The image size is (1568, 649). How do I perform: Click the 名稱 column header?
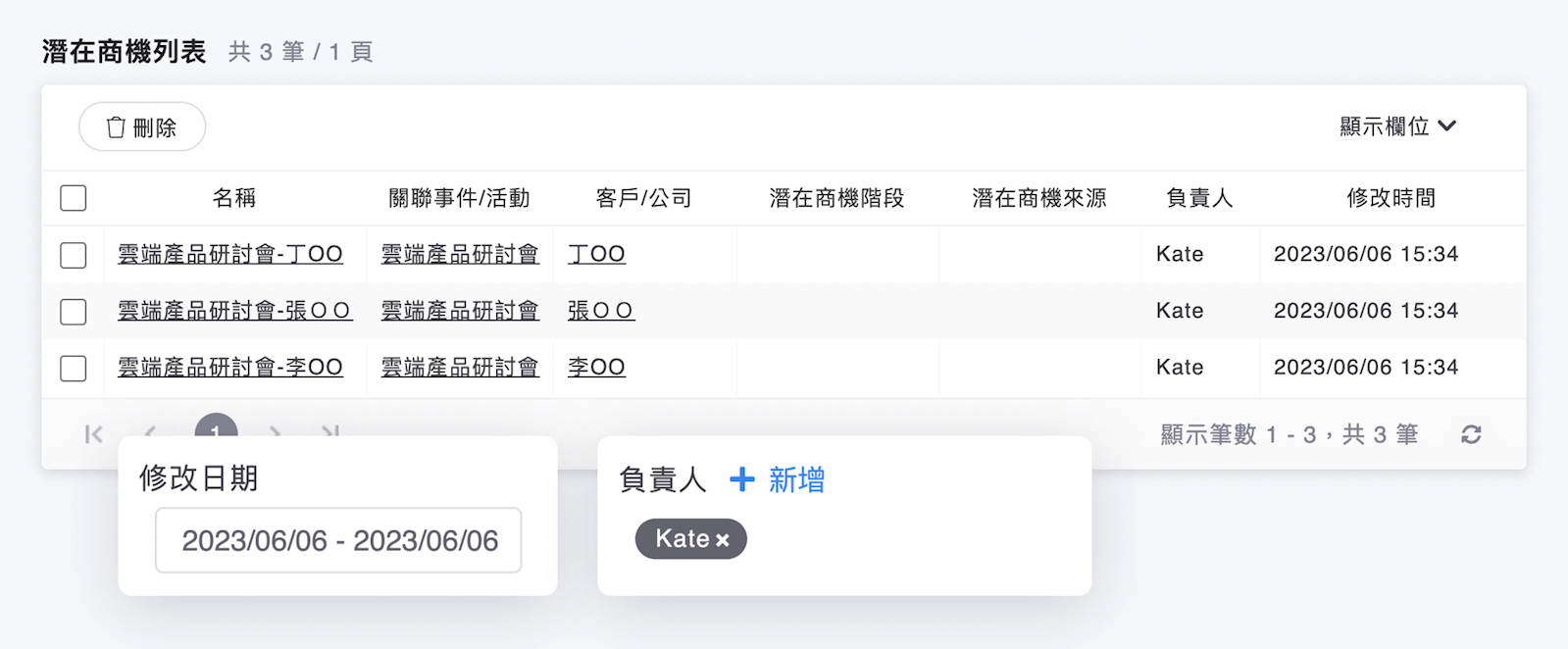coord(234,198)
